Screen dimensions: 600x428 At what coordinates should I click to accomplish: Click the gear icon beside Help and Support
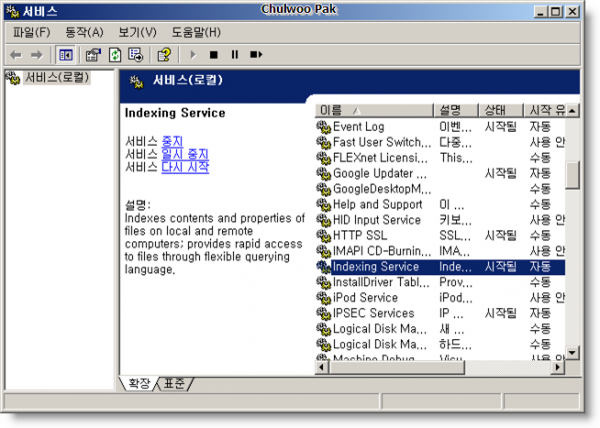click(x=323, y=204)
